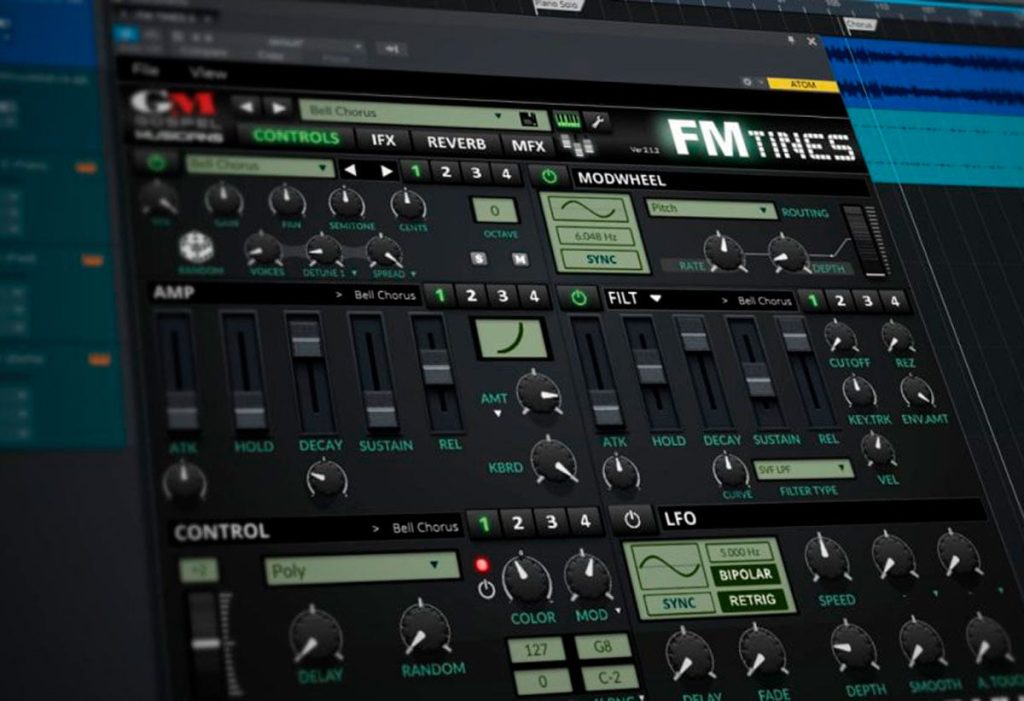The width and height of the screenshot is (1024, 701).
Task: Switch to the CONTROLS tab
Action: [x=296, y=137]
